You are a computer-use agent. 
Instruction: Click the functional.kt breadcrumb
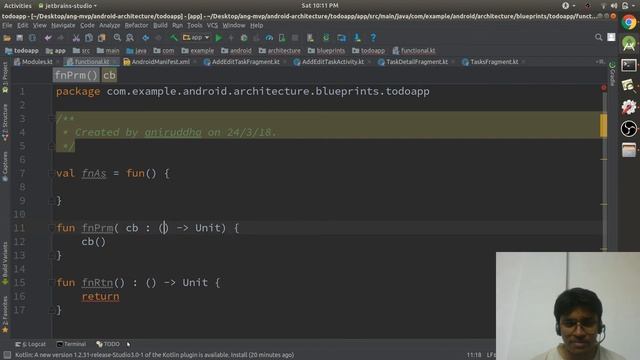tap(414, 51)
